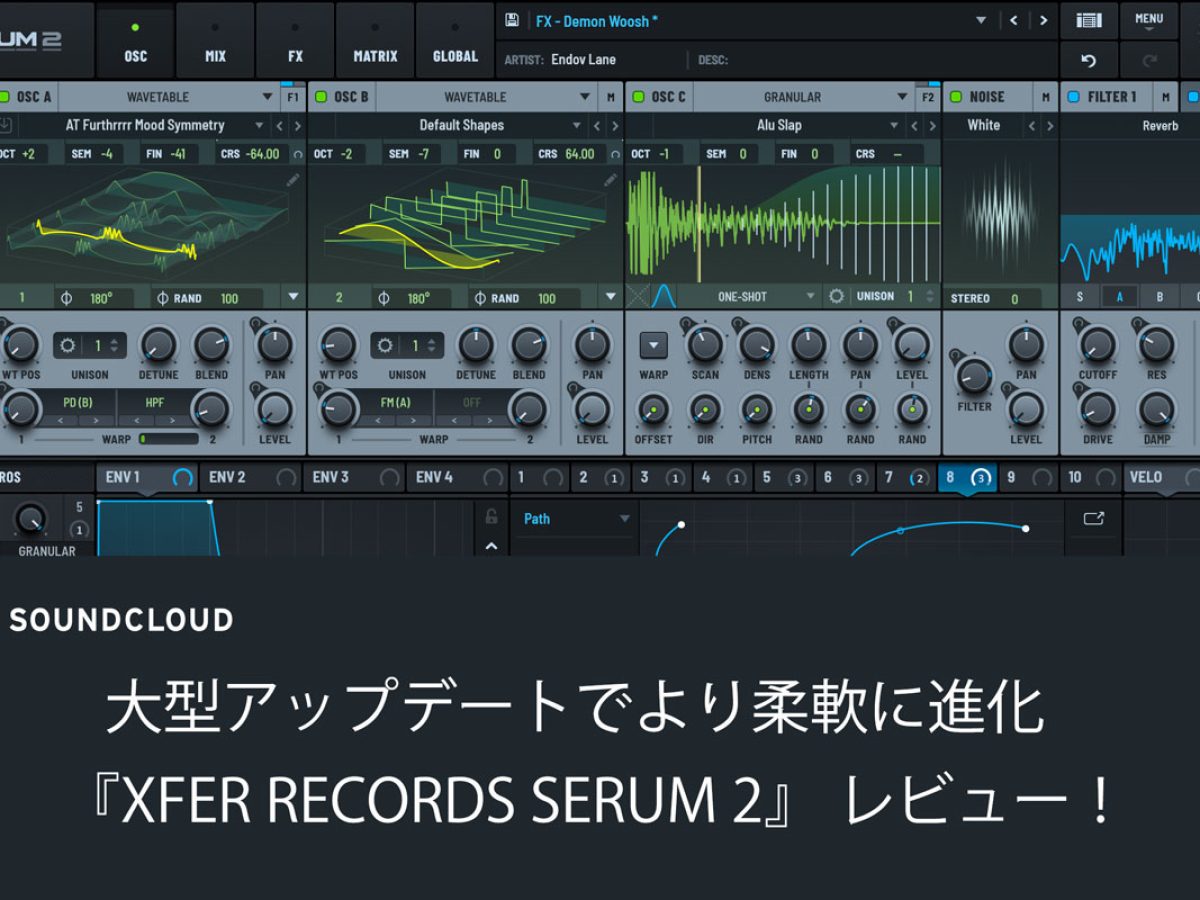Click OSC B wavetable pencil edit icon
Screen dimensions: 1200x900
[x=610, y=180]
